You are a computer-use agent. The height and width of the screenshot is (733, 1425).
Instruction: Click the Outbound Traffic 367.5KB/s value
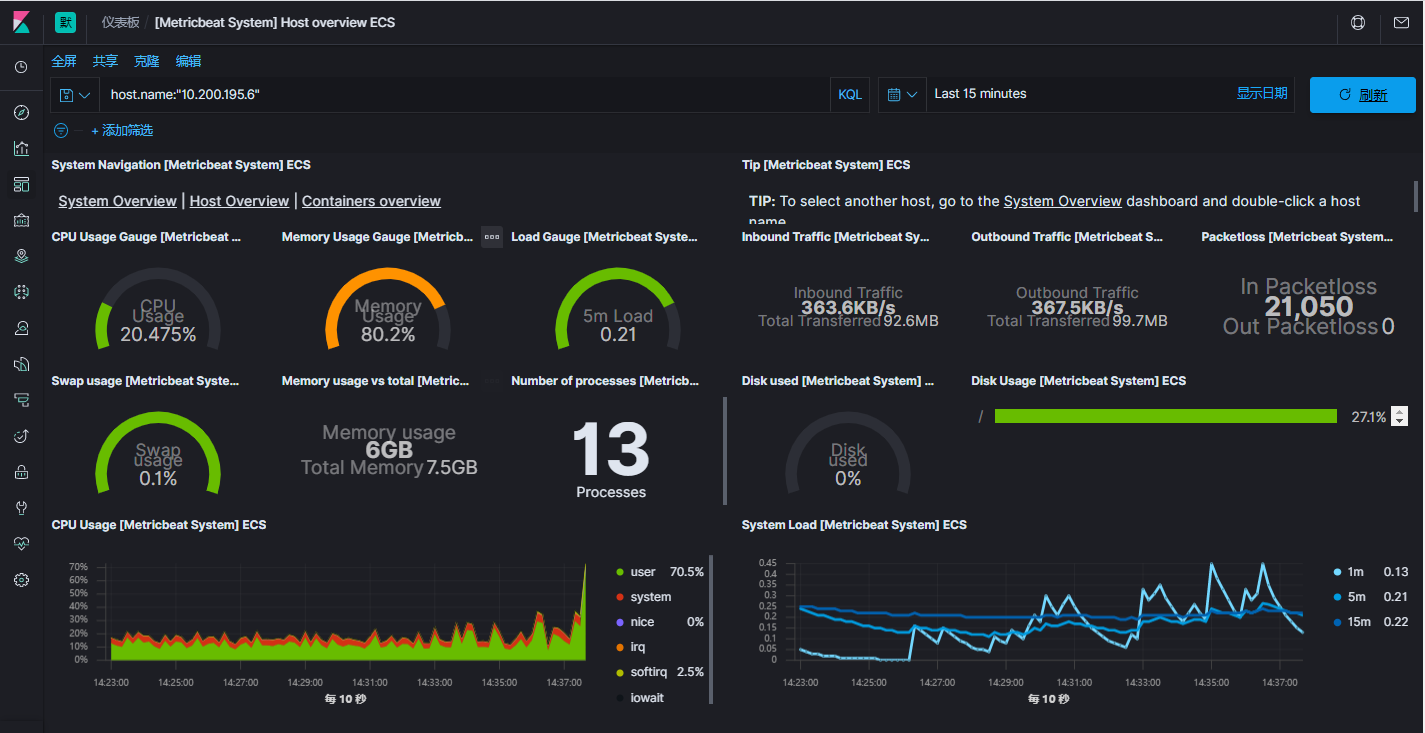(x=1077, y=308)
